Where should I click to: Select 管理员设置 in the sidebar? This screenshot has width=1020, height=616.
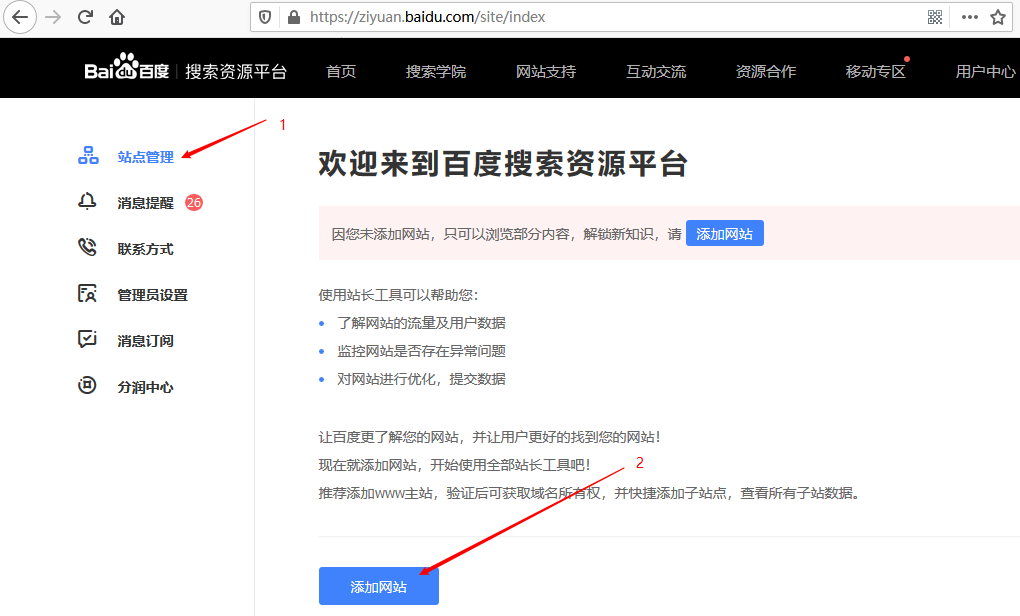[152, 295]
